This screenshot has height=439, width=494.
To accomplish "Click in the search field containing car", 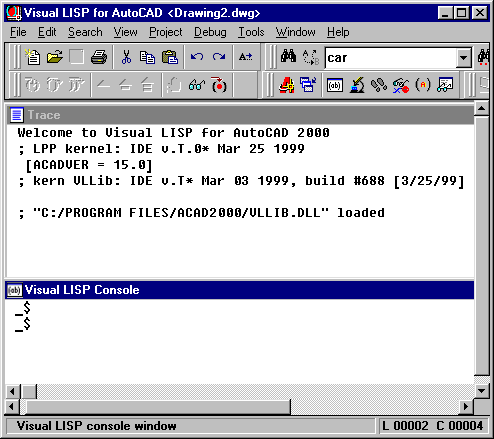I will coord(391,58).
